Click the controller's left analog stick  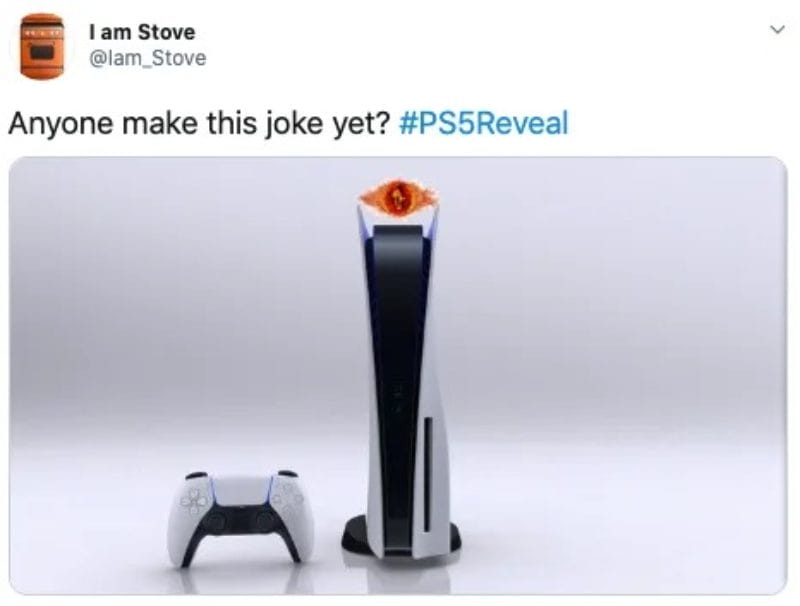point(214,521)
